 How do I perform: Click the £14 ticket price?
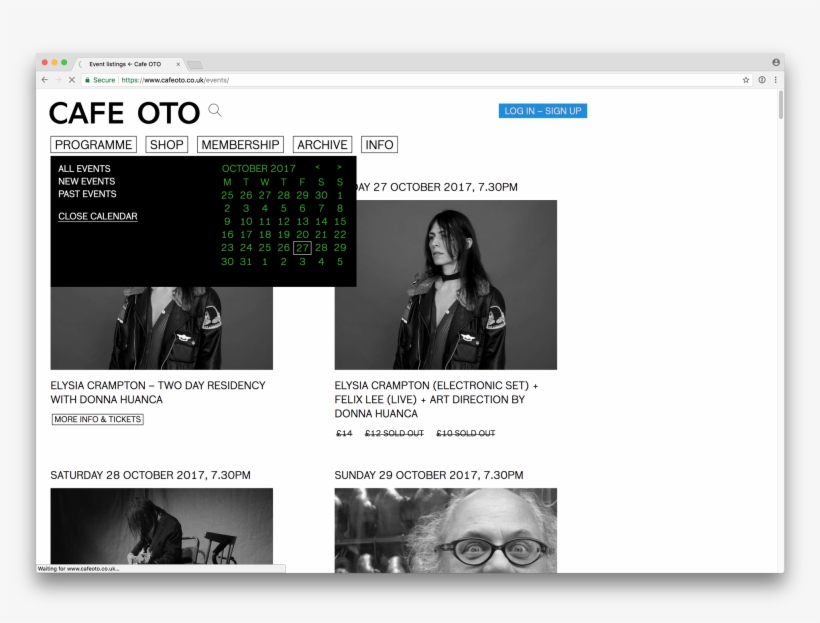(x=344, y=433)
